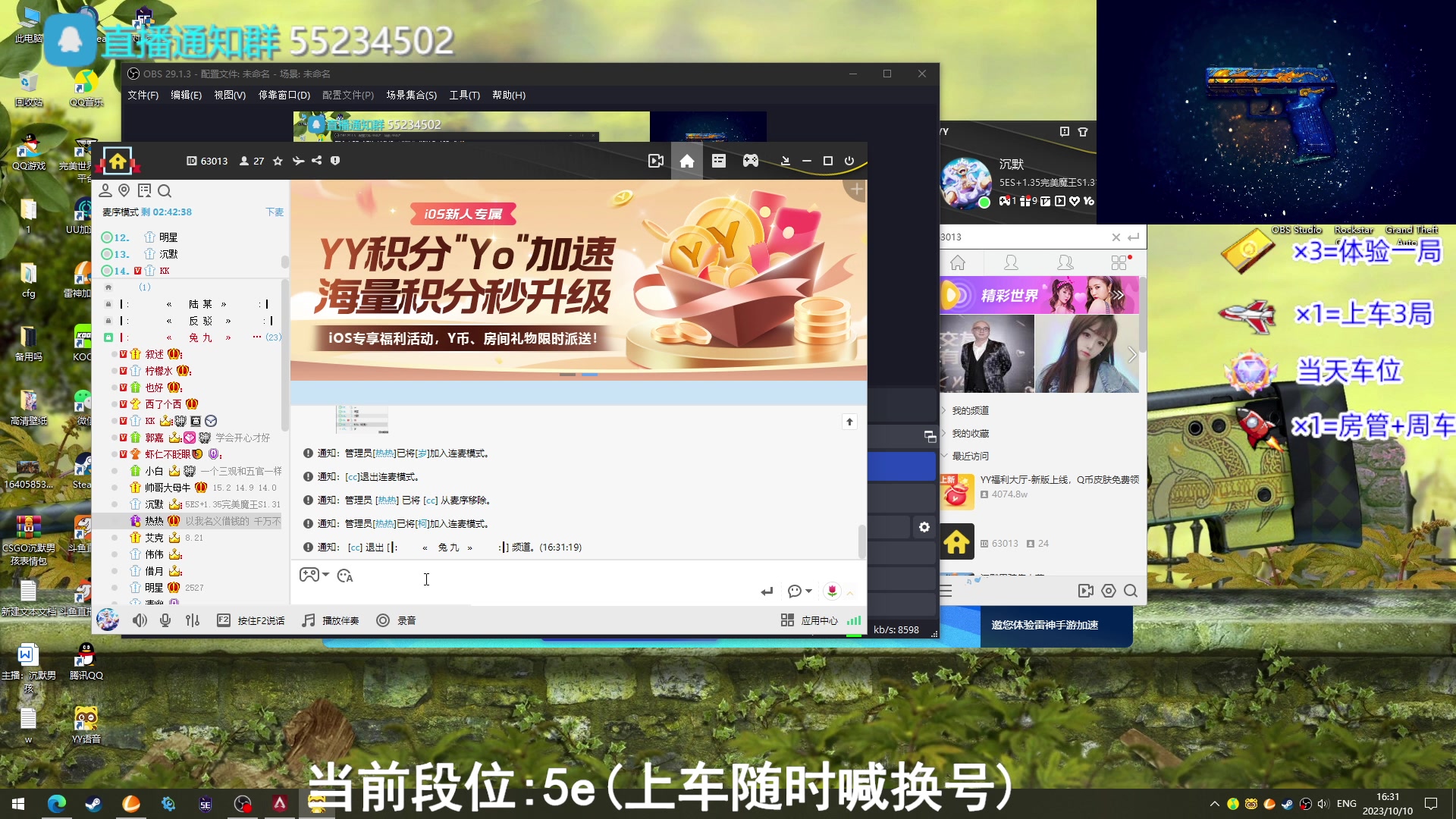Expand 我的收藏 section in YY main panel
The width and height of the screenshot is (1456, 819).
965,433
